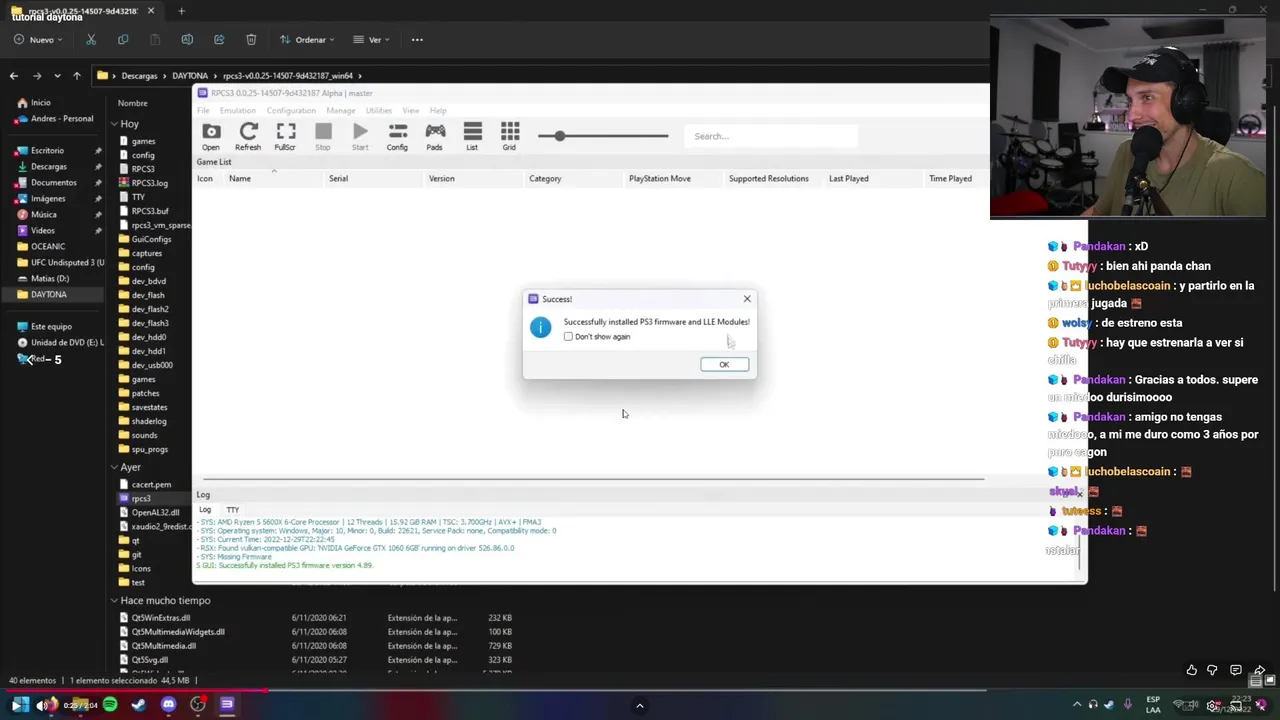Open Discord from the taskbar
The height and width of the screenshot is (720, 1280).
[x=168, y=705]
